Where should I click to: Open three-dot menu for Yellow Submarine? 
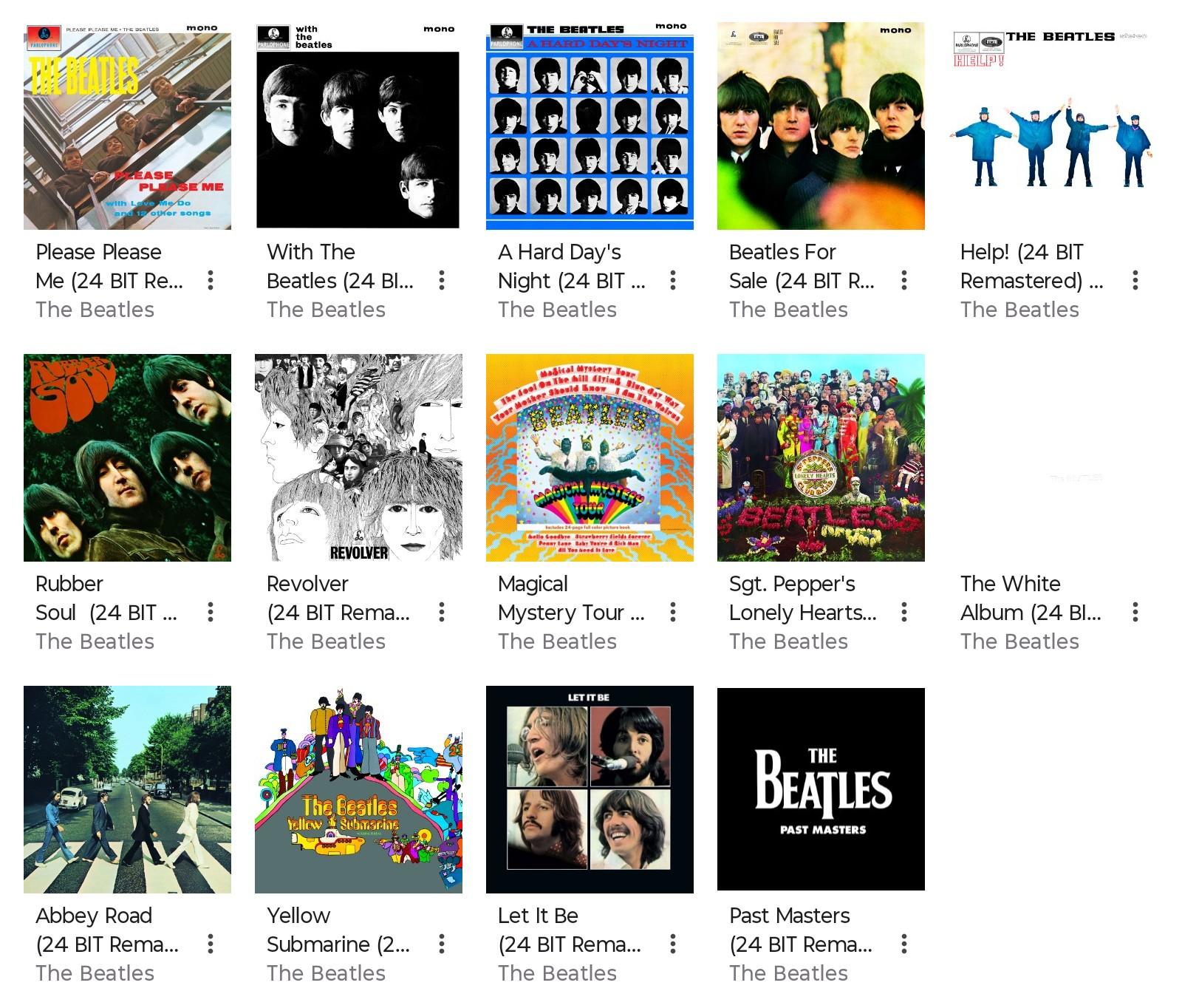pyautogui.click(x=442, y=944)
